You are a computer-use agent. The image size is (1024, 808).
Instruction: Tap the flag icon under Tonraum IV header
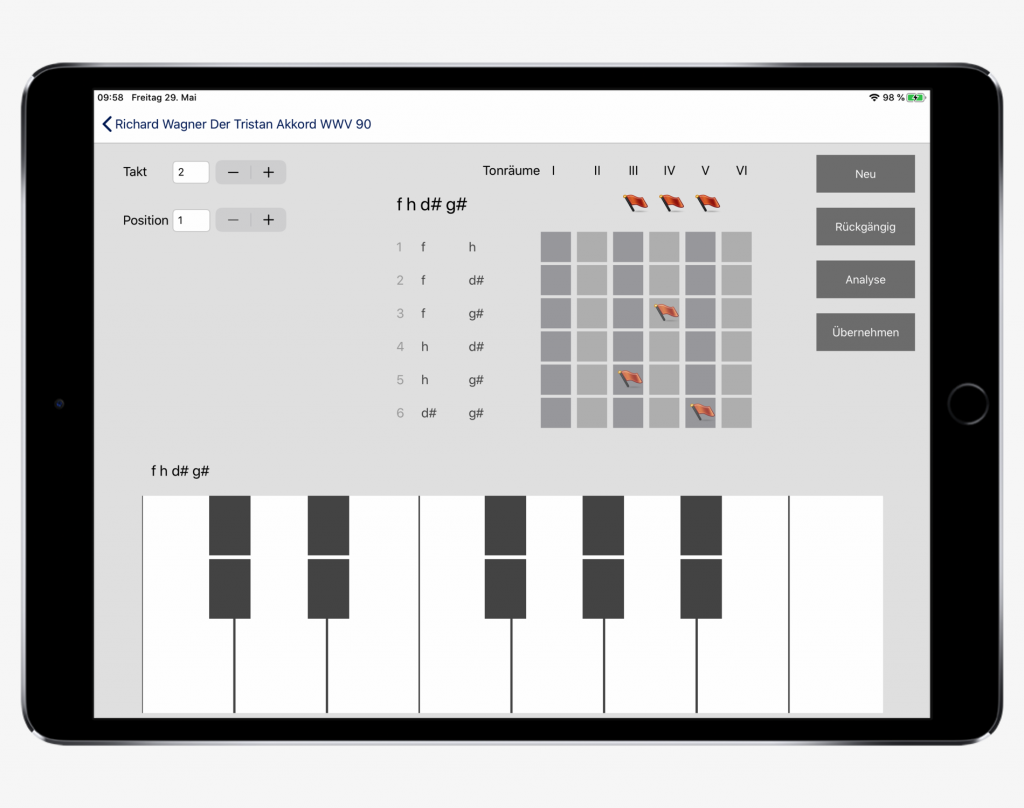coord(671,203)
